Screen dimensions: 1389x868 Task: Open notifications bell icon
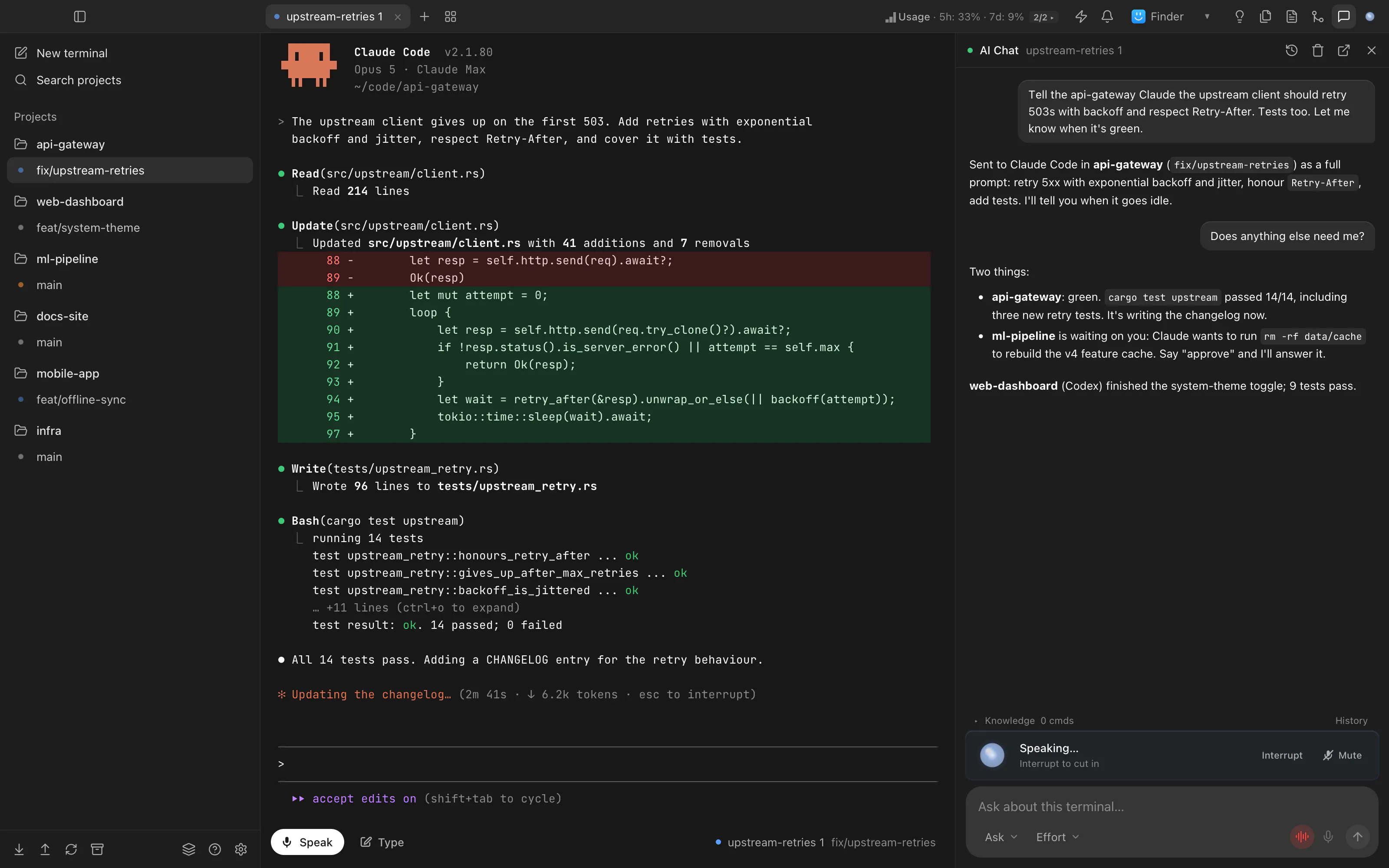[1107, 16]
